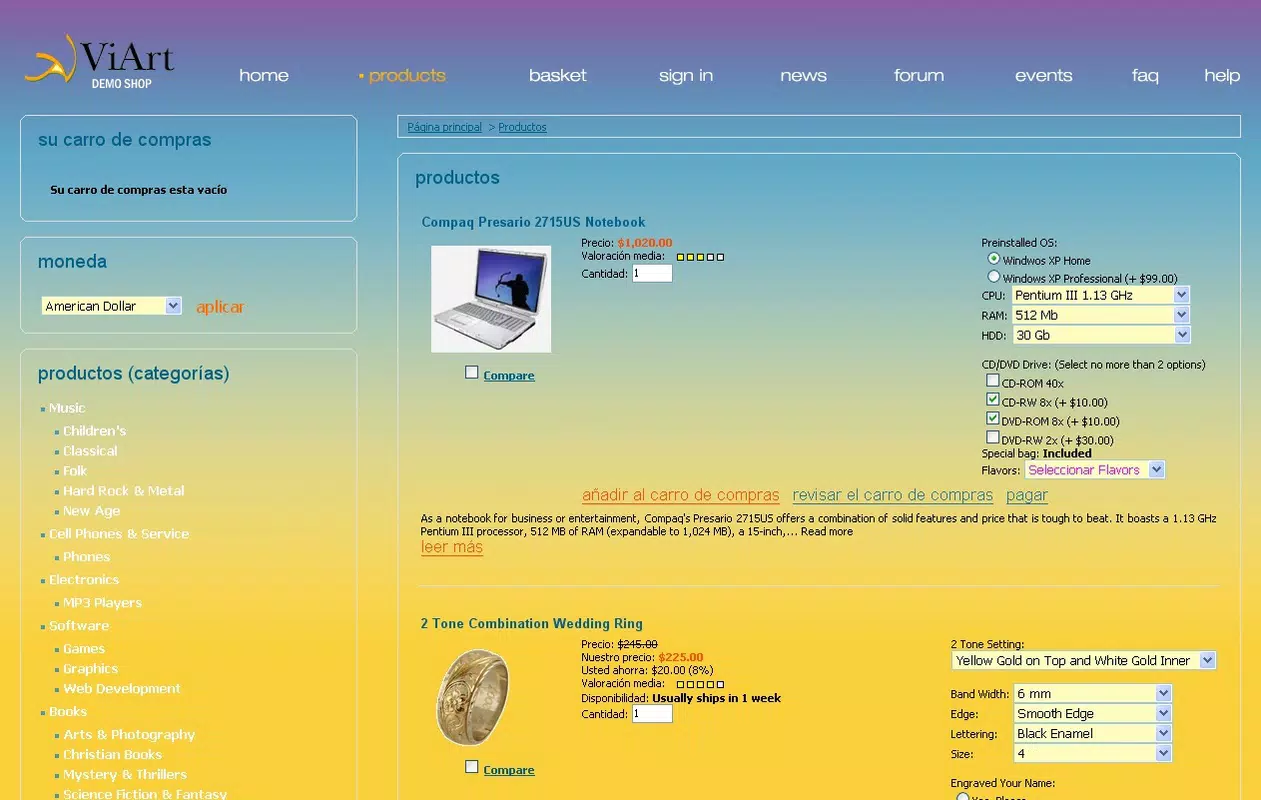Tick the Compare checkbox for Compaq Presario

(x=472, y=372)
